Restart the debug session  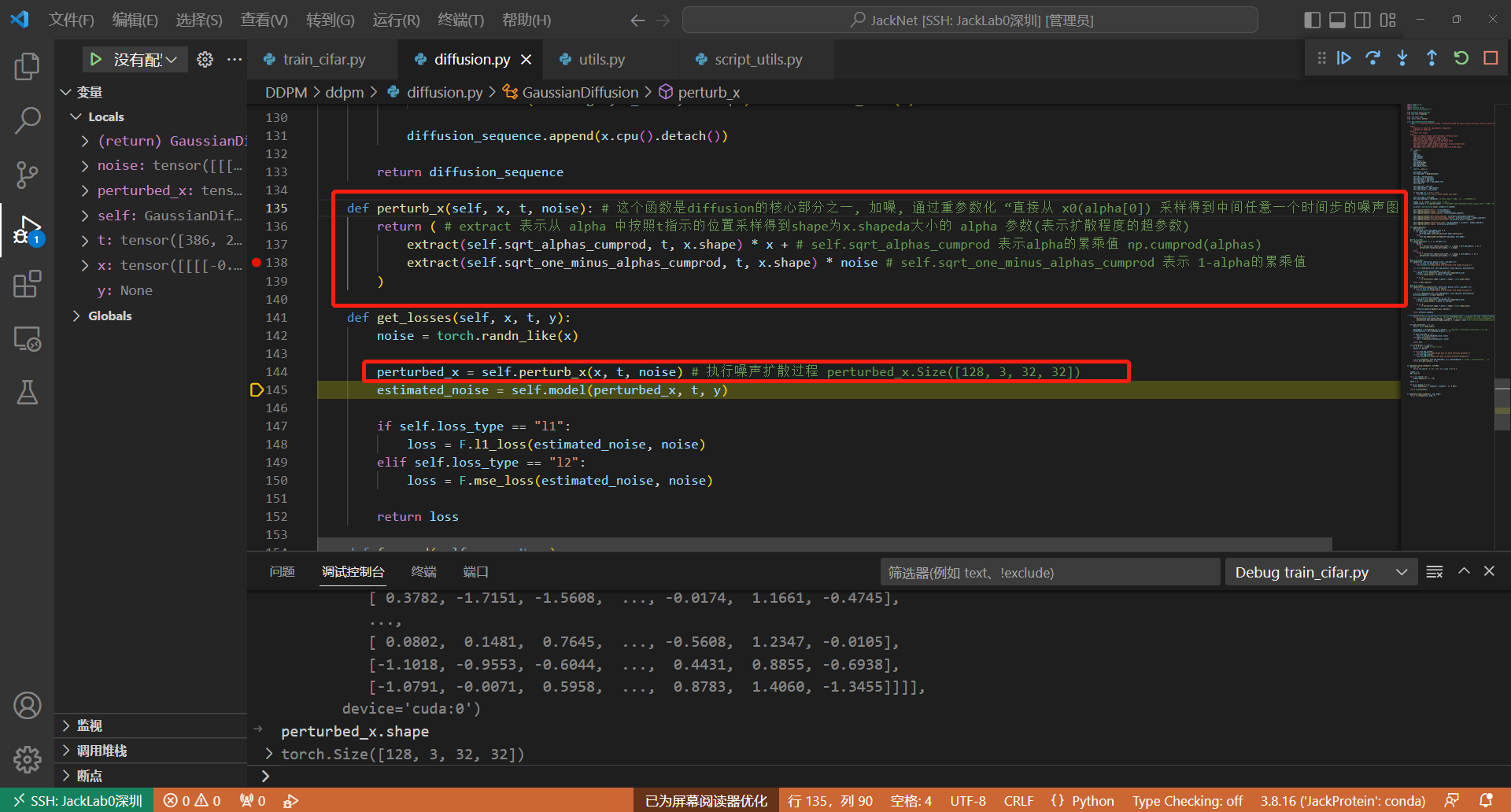pos(1461,58)
